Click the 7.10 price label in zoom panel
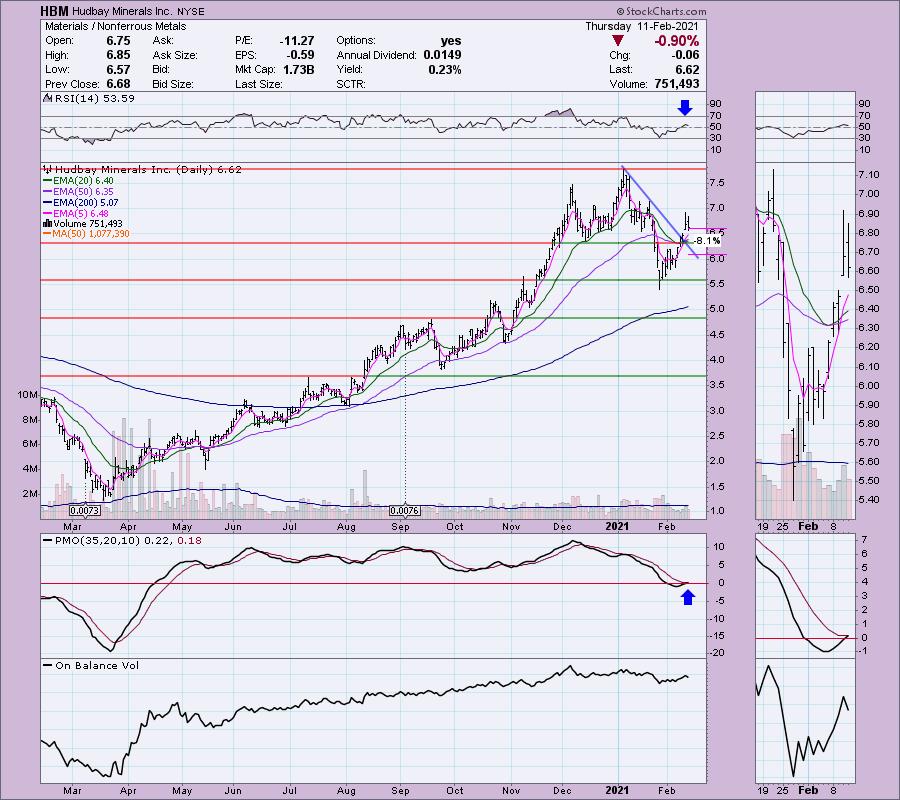 (x=868, y=174)
